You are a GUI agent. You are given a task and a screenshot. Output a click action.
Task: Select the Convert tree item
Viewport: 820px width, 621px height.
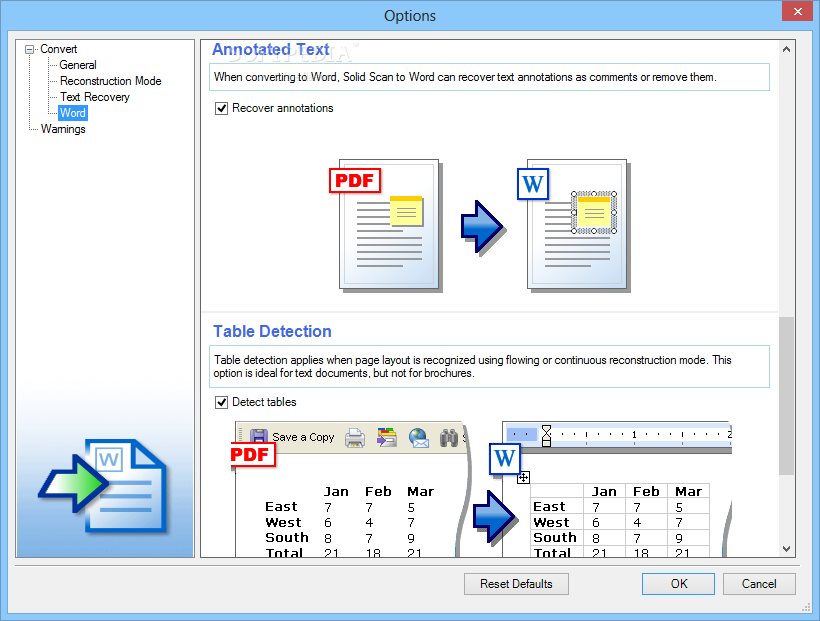point(59,49)
